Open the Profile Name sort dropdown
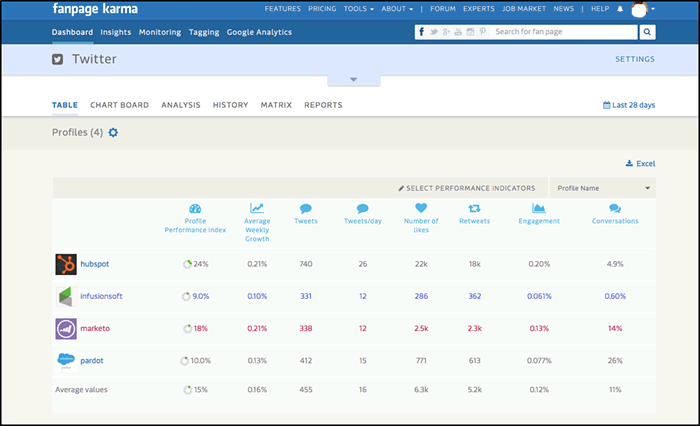 [603, 188]
